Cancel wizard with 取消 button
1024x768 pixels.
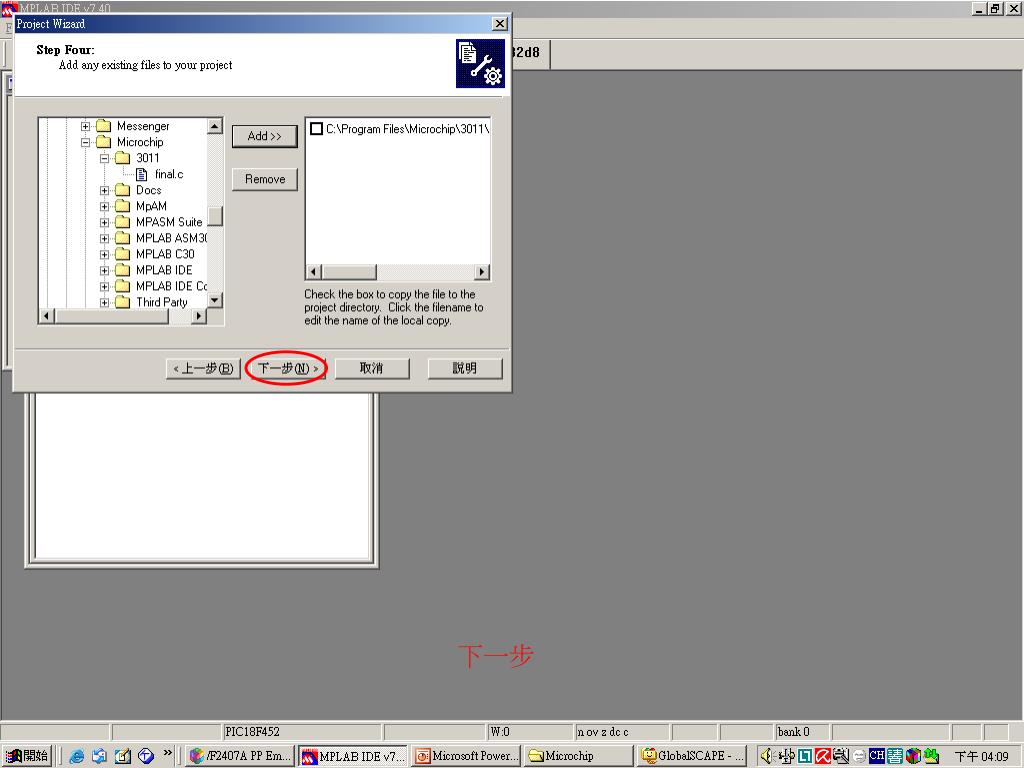pos(372,368)
